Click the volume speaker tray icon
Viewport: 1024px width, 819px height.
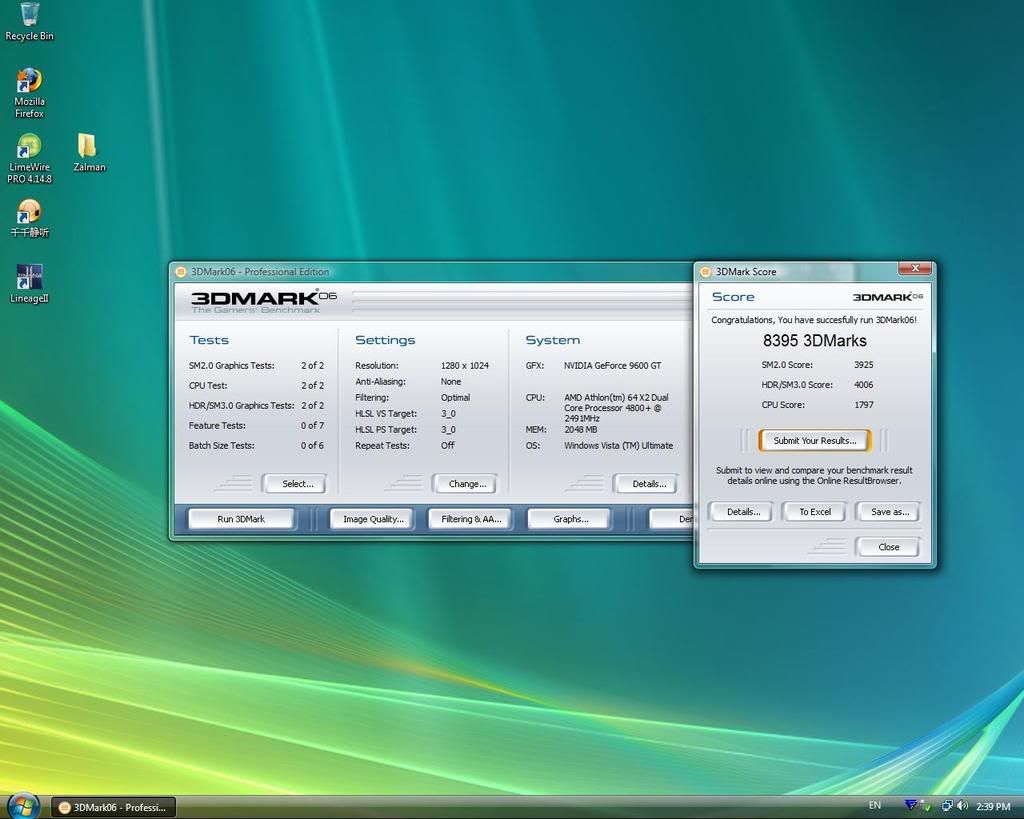pos(962,806)
